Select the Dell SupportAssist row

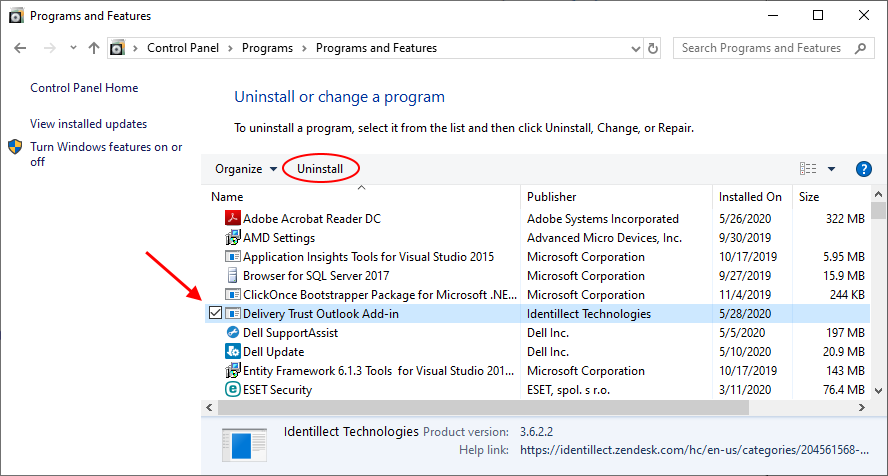tap(537, 332)
